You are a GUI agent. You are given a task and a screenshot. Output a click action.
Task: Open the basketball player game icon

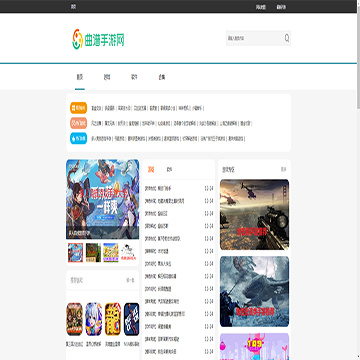tap(132, 319)
